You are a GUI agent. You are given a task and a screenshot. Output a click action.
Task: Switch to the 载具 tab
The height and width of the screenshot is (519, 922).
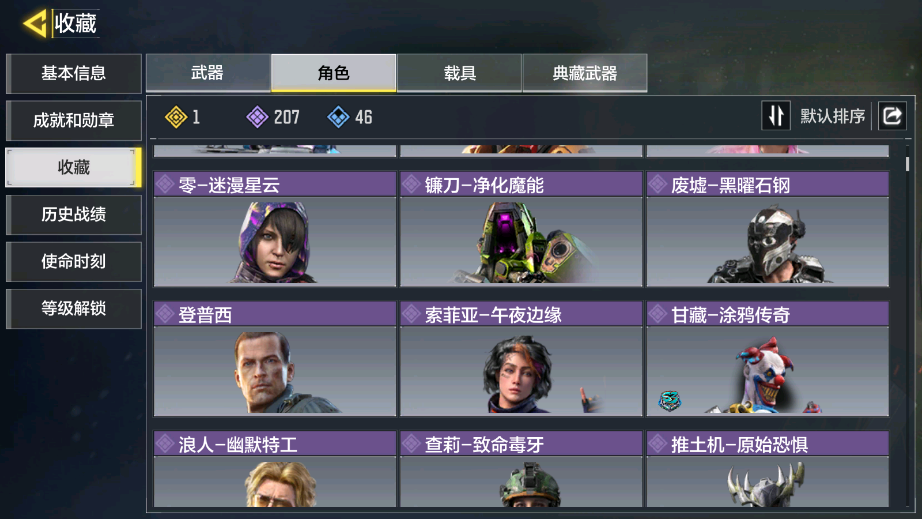(x=459, y=73)
